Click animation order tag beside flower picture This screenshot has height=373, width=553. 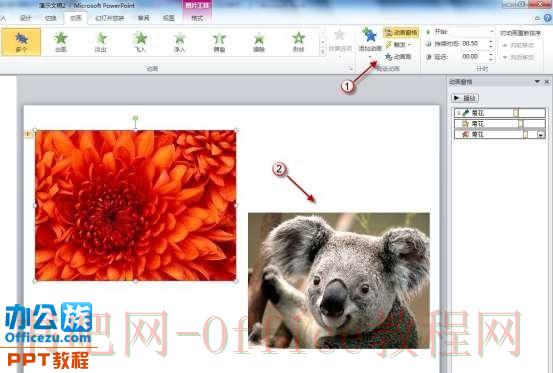(x=28, y=134)
